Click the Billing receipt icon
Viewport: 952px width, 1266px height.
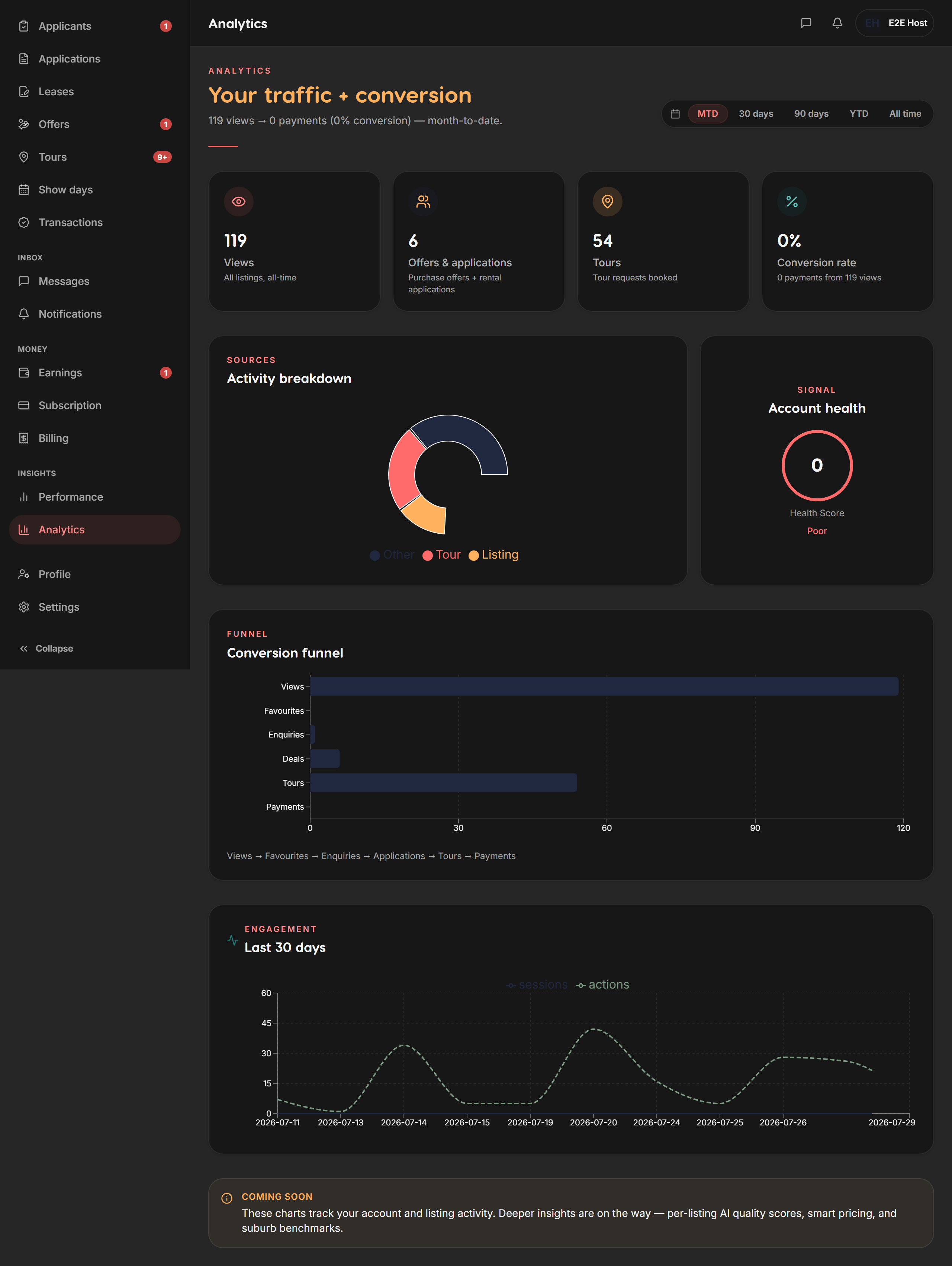click(x=23, y=438)
